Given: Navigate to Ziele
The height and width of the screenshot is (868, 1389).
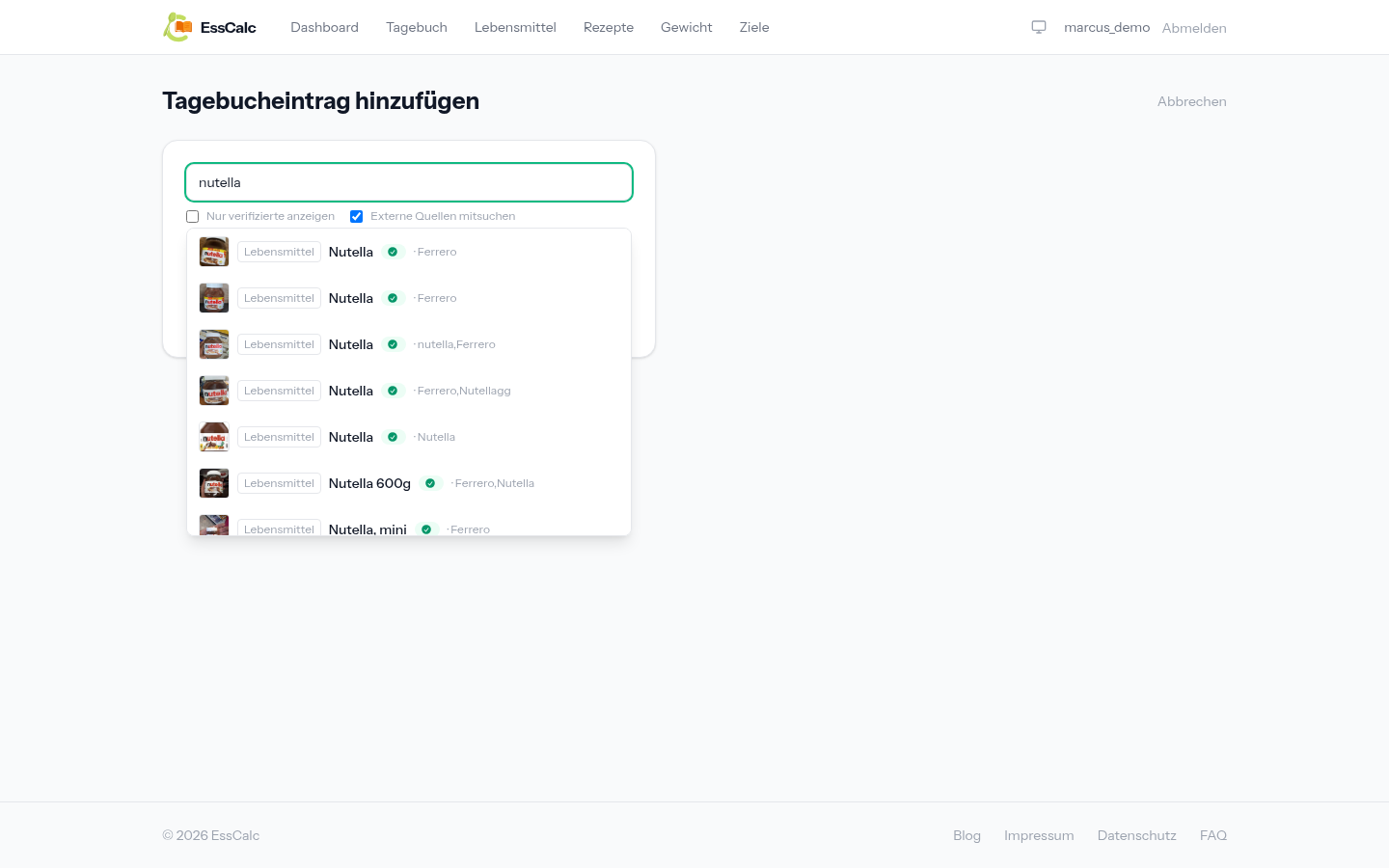Looking at the screenshot, I should [x=754, y=27].
